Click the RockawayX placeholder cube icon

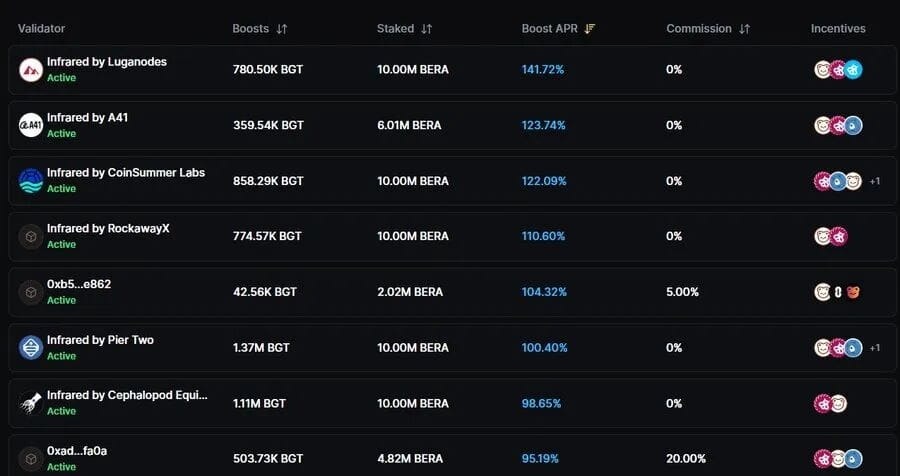point(31,237)
